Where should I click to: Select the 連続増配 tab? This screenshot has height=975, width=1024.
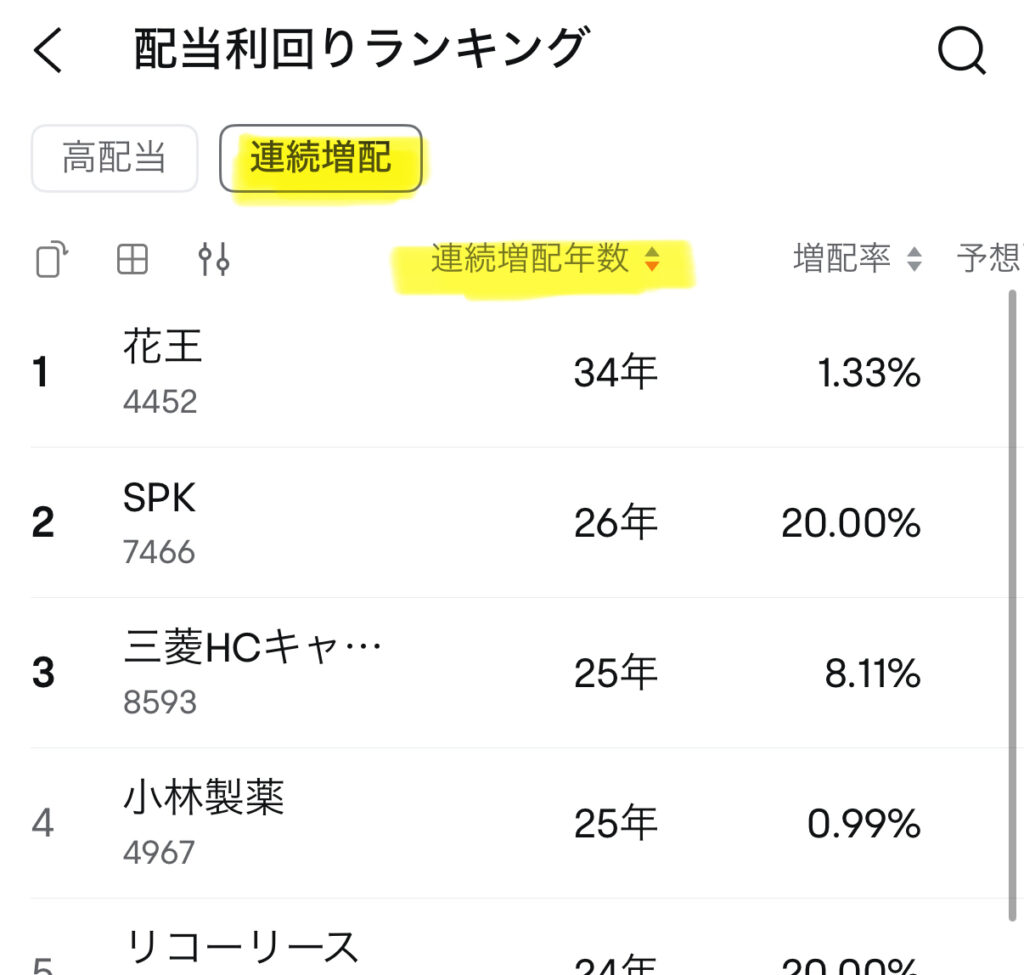(320, 158)
